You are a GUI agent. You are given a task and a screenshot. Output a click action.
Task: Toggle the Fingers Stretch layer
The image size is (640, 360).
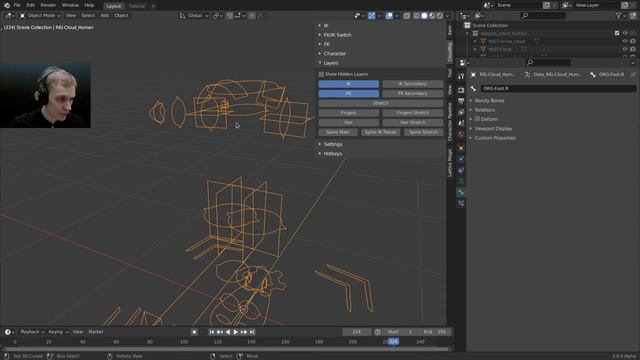pos(413,113)
